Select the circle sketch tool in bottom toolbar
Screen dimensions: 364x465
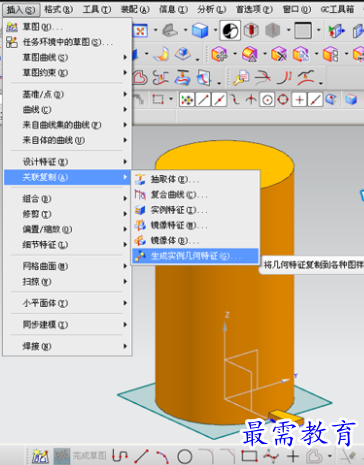pos(185,456)
